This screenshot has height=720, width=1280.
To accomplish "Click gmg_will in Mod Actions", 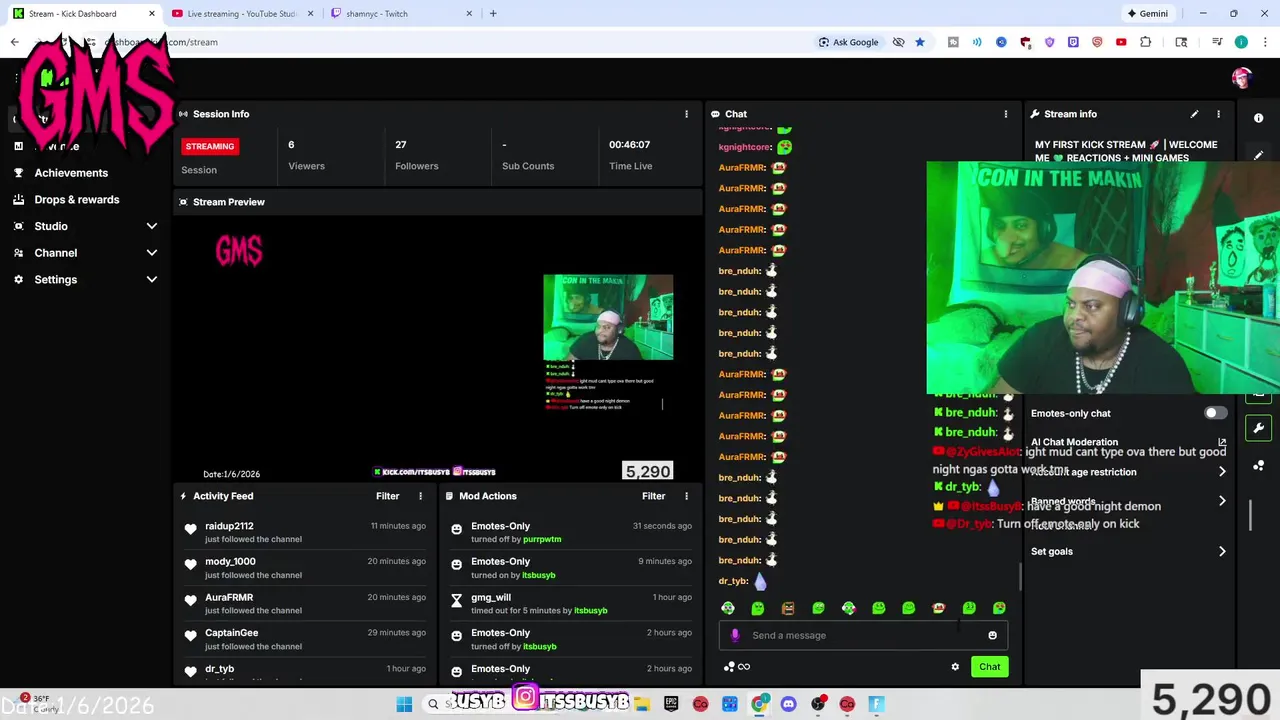I will click(491, 598).
